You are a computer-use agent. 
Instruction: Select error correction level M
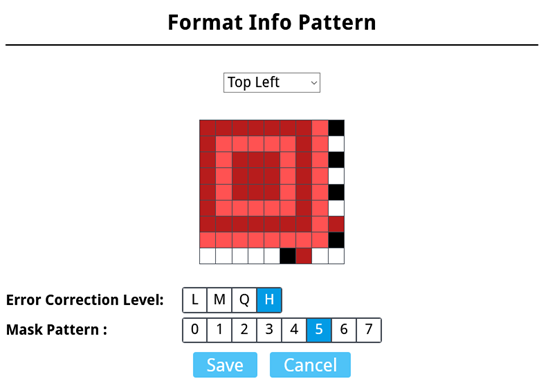(219, 300)
